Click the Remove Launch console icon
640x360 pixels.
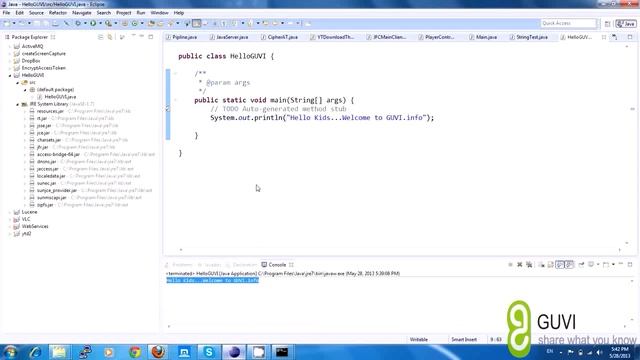(520, 264)
